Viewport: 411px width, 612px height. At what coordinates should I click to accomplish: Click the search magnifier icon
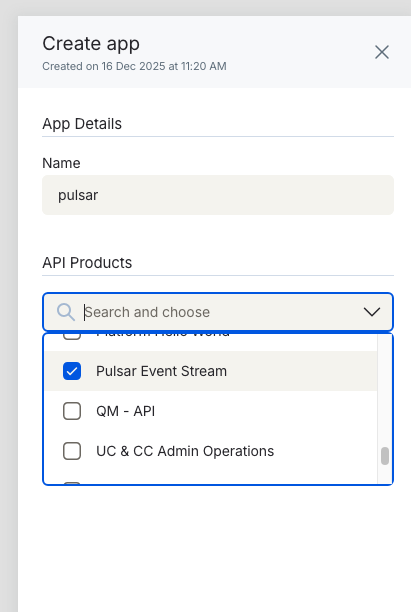(x=66, y=312)
